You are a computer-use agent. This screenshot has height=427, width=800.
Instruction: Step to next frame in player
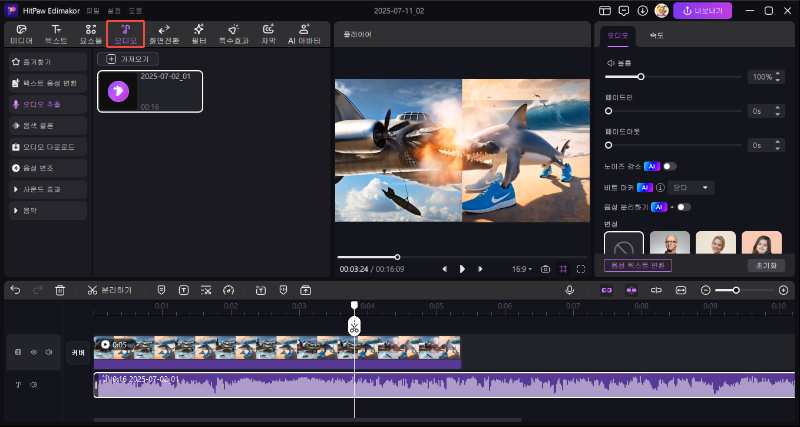pos(480,269)
